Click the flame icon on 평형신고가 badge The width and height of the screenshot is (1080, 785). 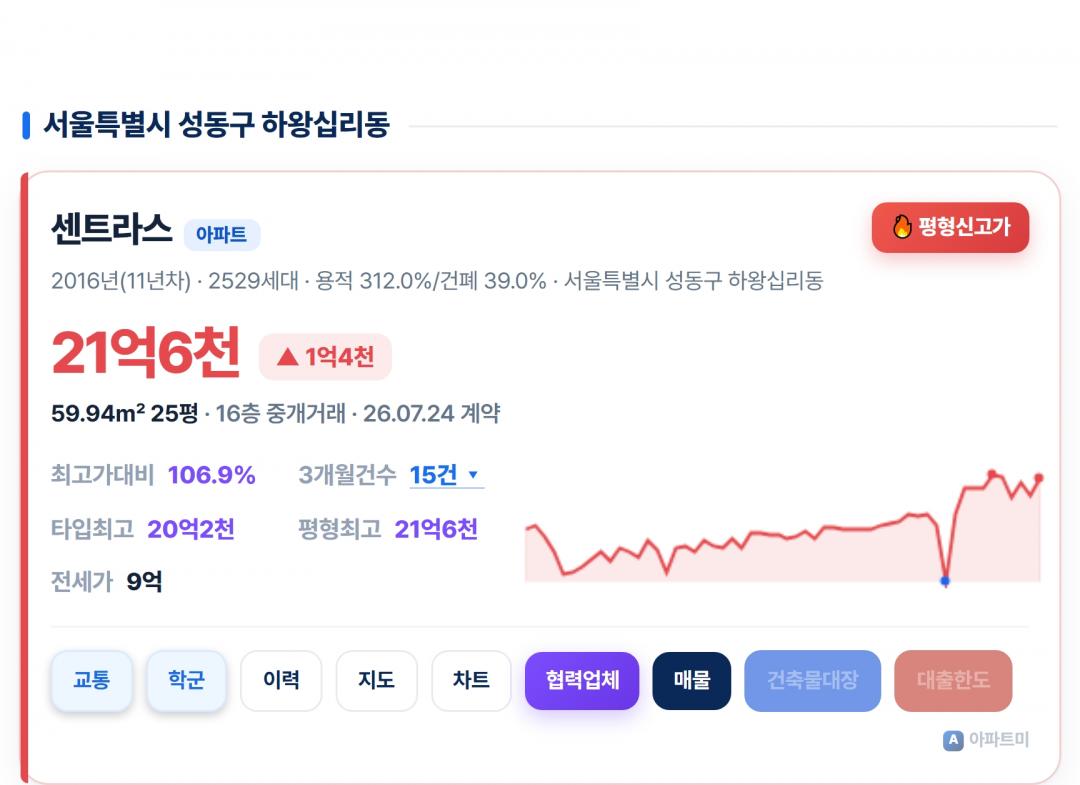902,226
